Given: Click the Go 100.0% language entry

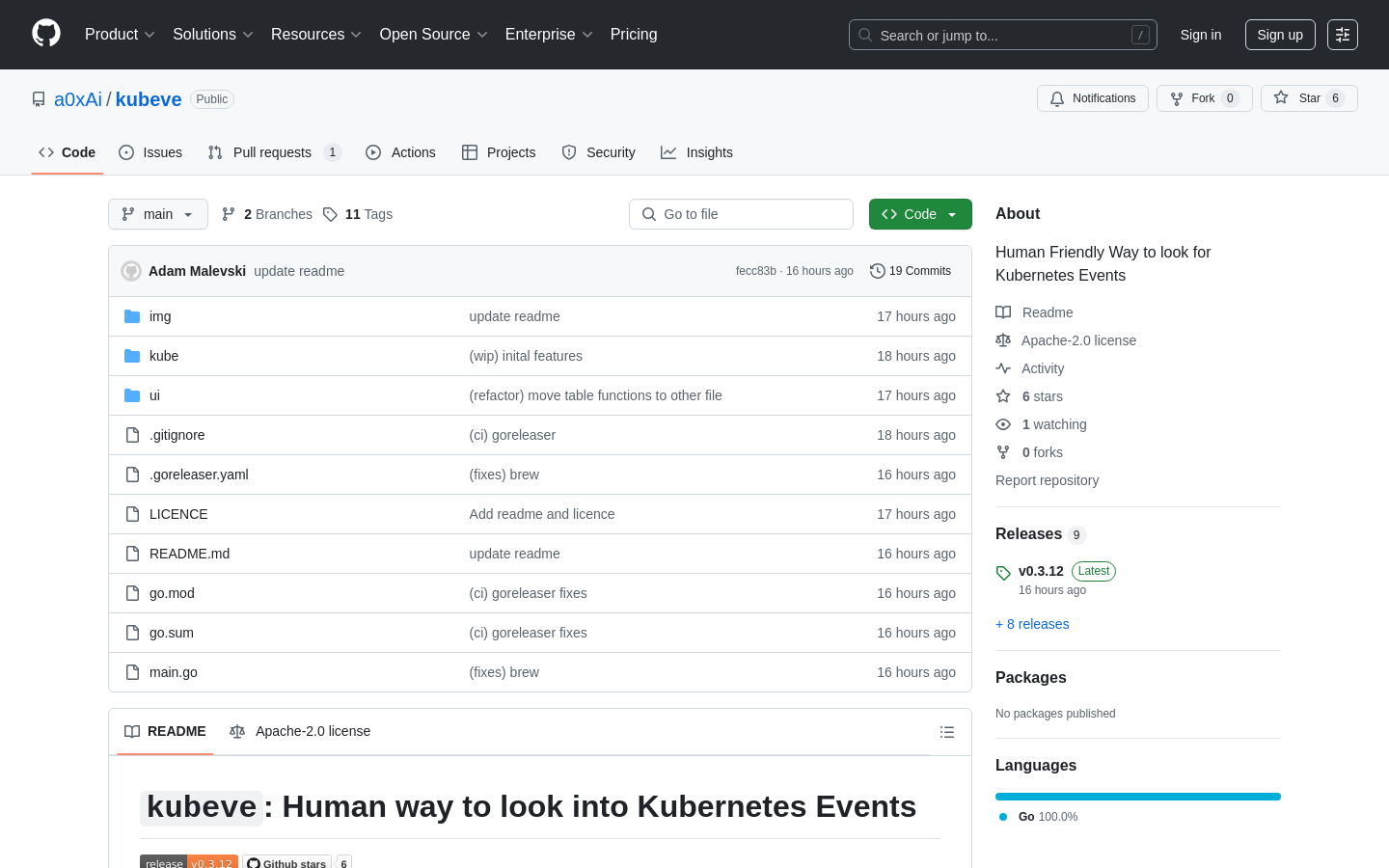Looking at the screenshot, I should [x=1038, y=817].
